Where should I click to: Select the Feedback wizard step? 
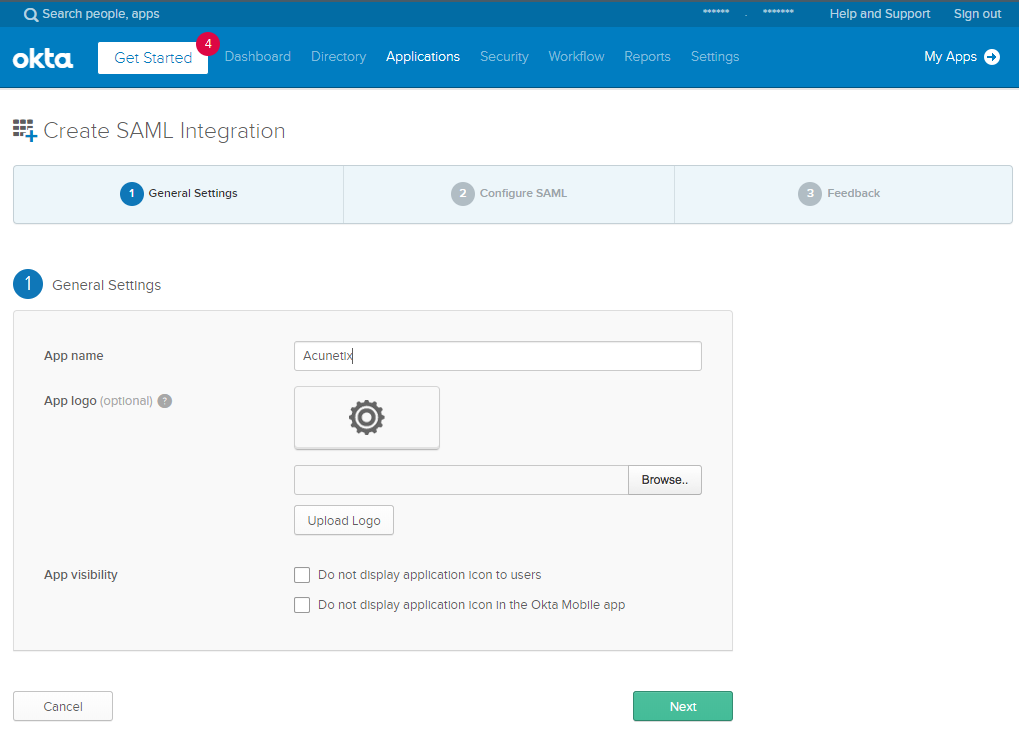point(843,194)
